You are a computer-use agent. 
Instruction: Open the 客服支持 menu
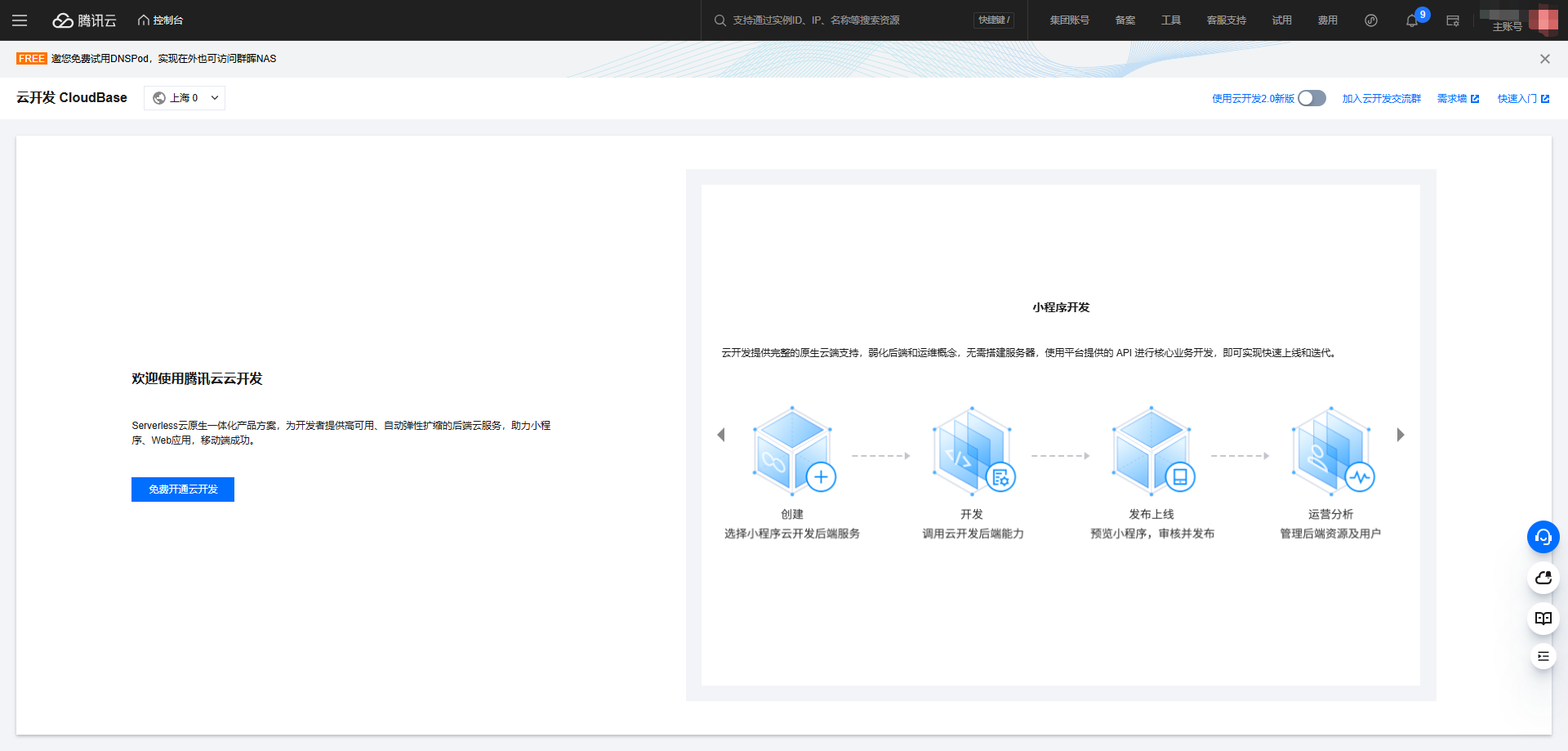click(1227, 20)
